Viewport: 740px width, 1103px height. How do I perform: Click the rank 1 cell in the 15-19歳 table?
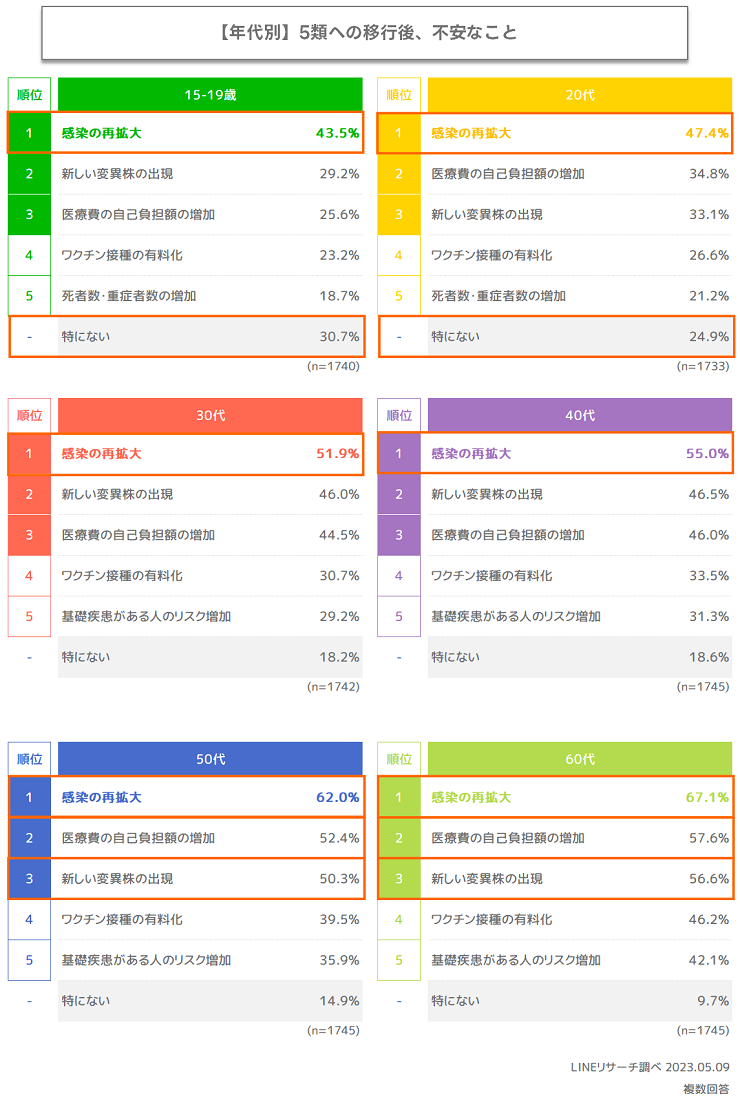pyautogui.click(x=30, y=133)
